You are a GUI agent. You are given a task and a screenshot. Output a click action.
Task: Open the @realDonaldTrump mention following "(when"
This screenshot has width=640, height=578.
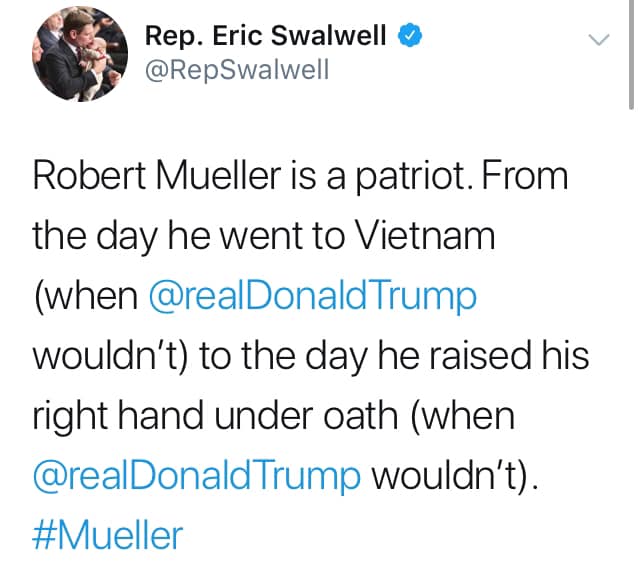313,297
